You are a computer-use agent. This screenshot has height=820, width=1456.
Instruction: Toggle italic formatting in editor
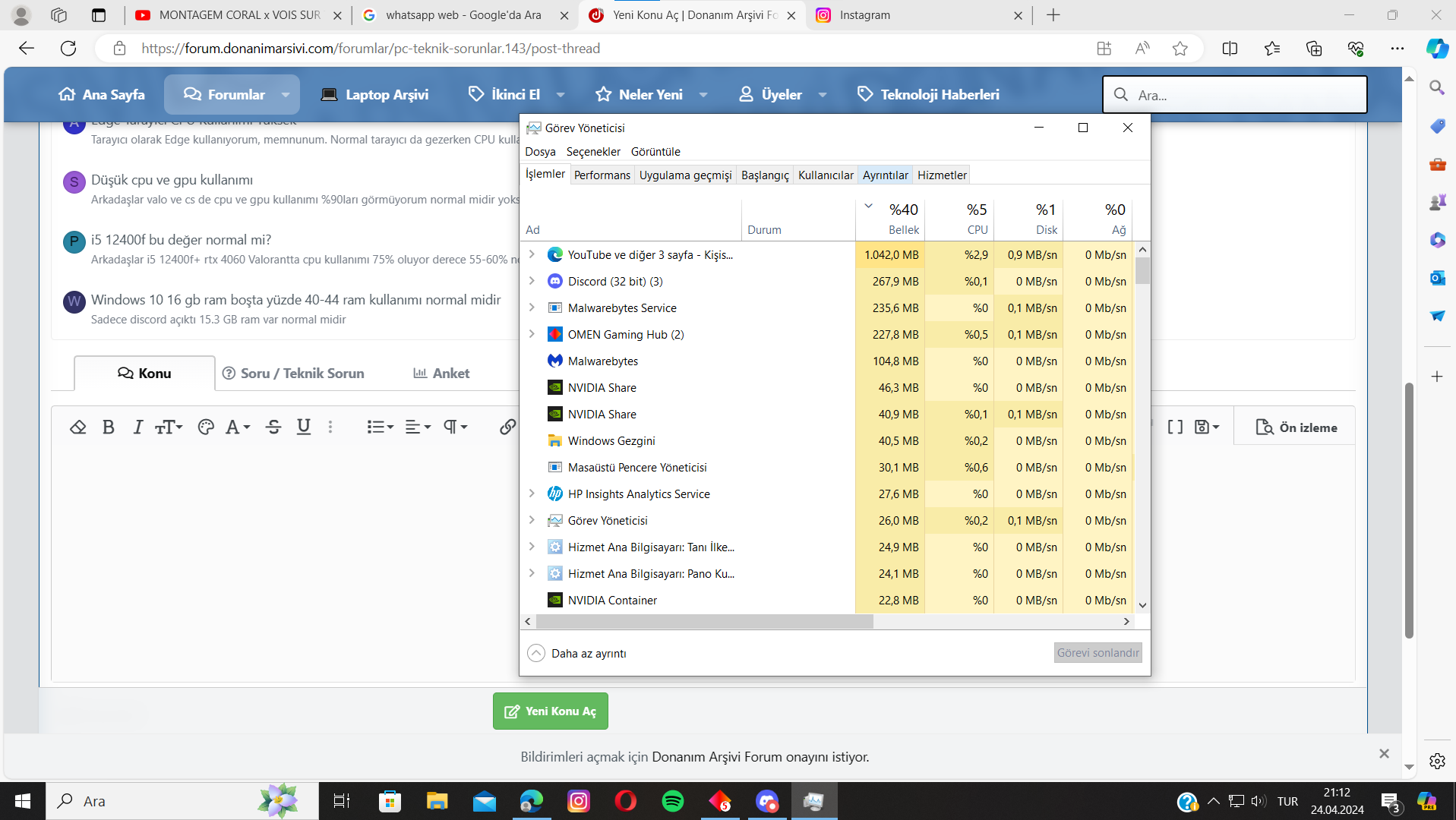point(137,427)
